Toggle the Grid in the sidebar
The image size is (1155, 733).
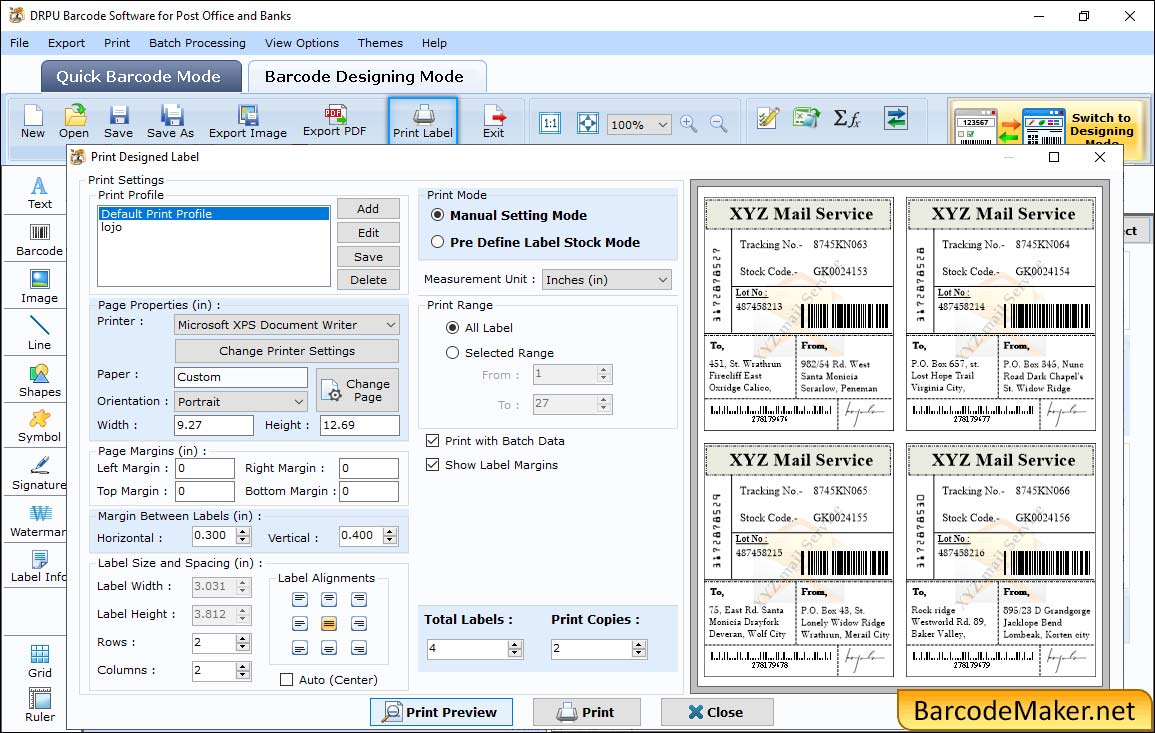40,661
